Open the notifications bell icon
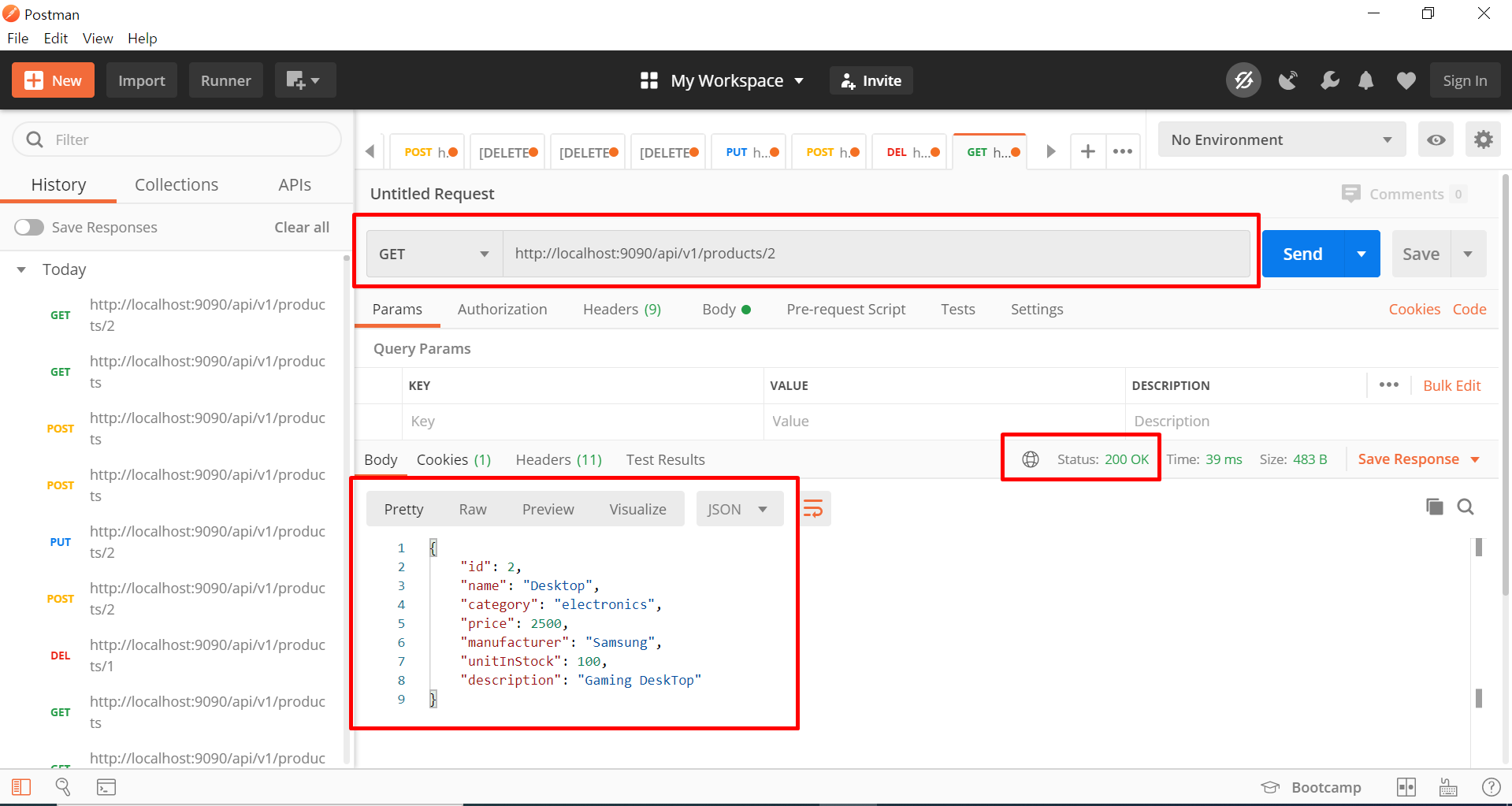This screenshot has width=1512, height=806. tap(1366, 80)
